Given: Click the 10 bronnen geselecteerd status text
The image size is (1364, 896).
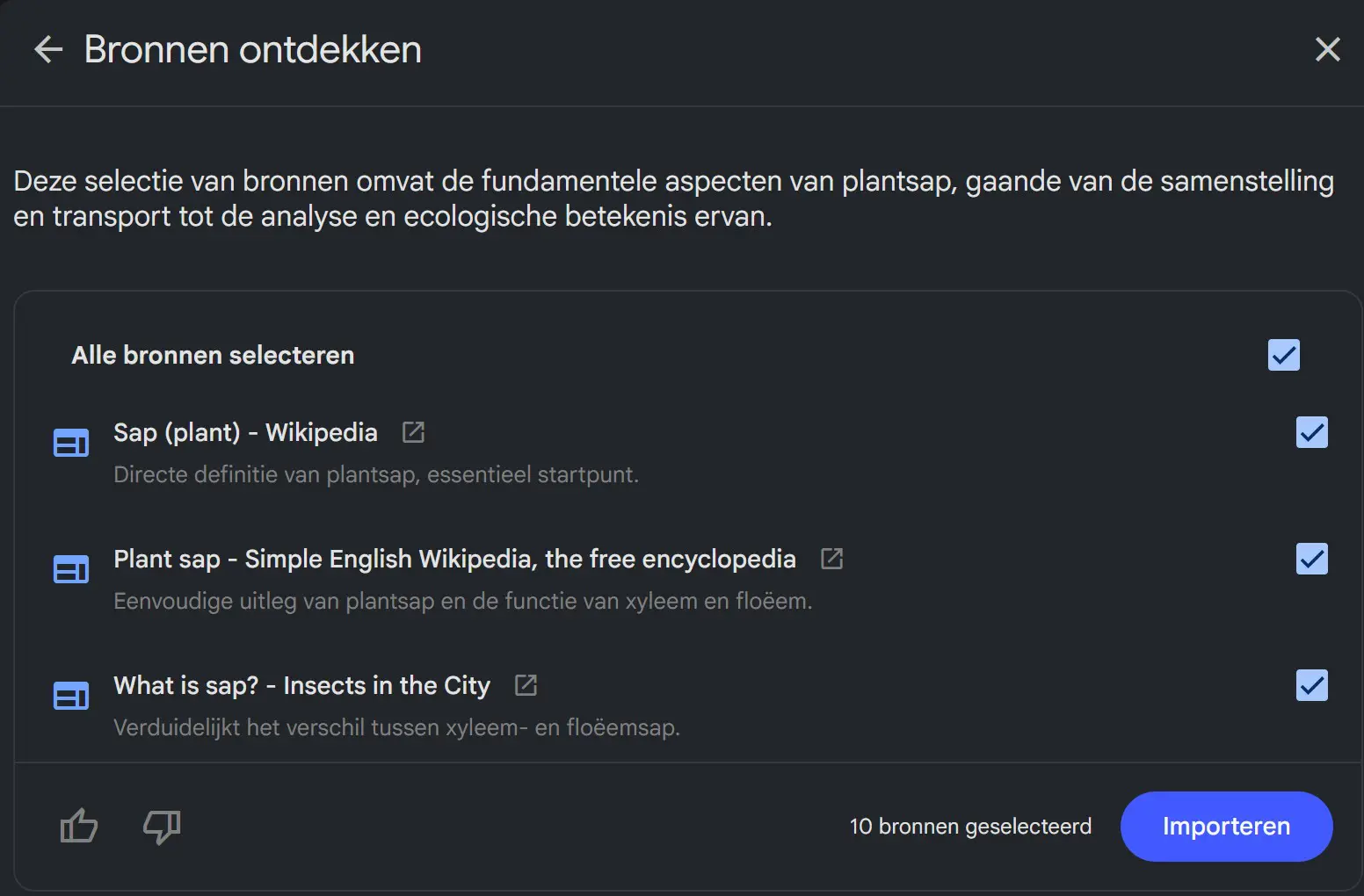Looking at the screenshot, I should (x=970, y=827).
